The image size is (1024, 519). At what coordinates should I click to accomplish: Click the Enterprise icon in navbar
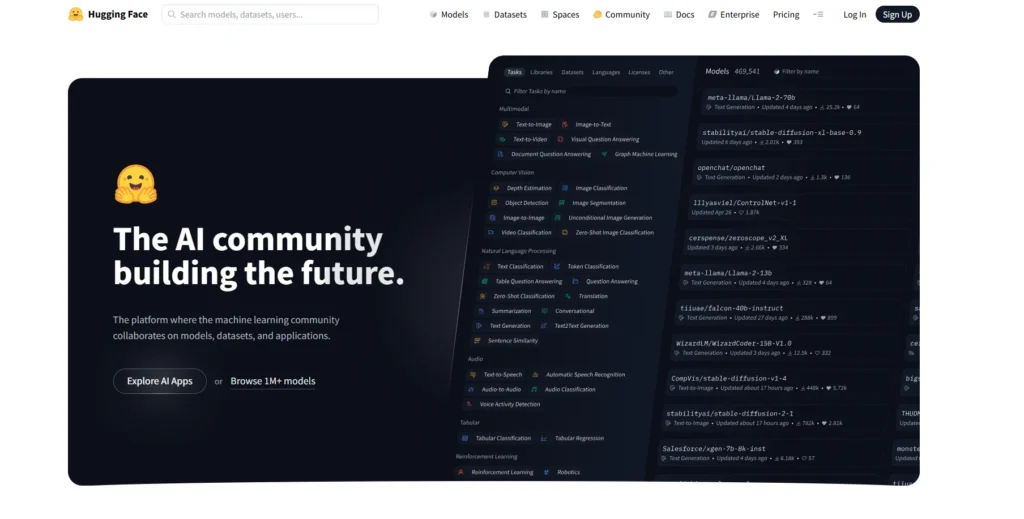(x=712, y=15)
